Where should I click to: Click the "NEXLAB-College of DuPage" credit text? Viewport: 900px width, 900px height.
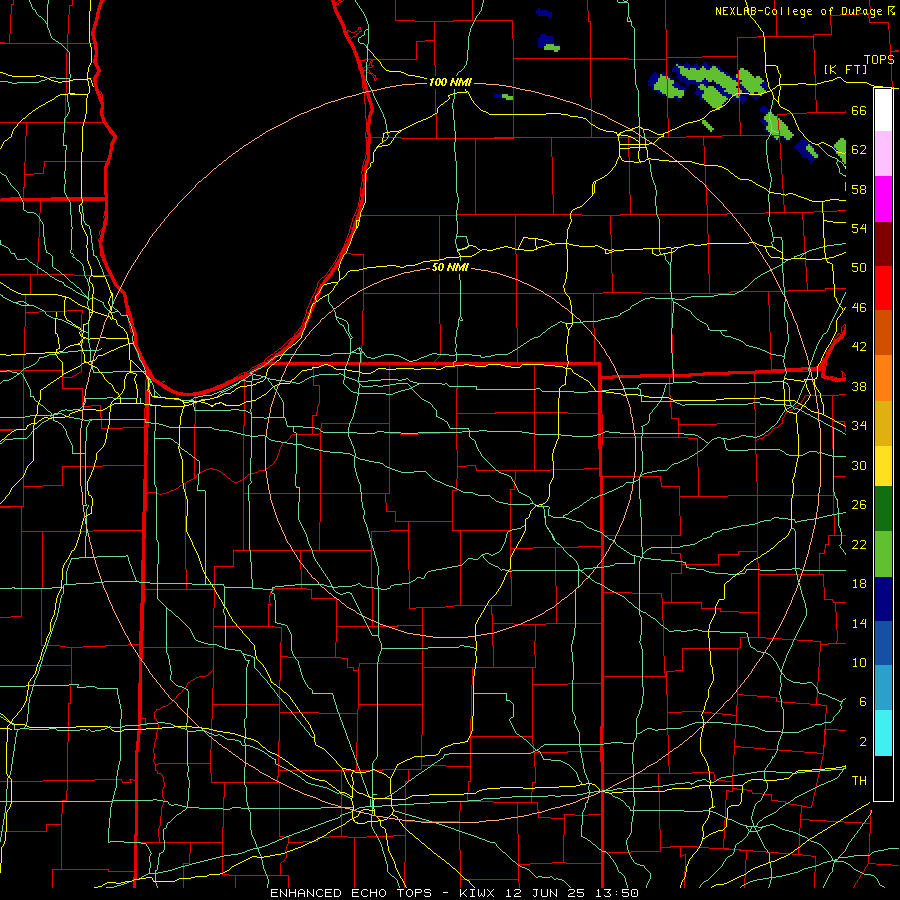point(798,11)
